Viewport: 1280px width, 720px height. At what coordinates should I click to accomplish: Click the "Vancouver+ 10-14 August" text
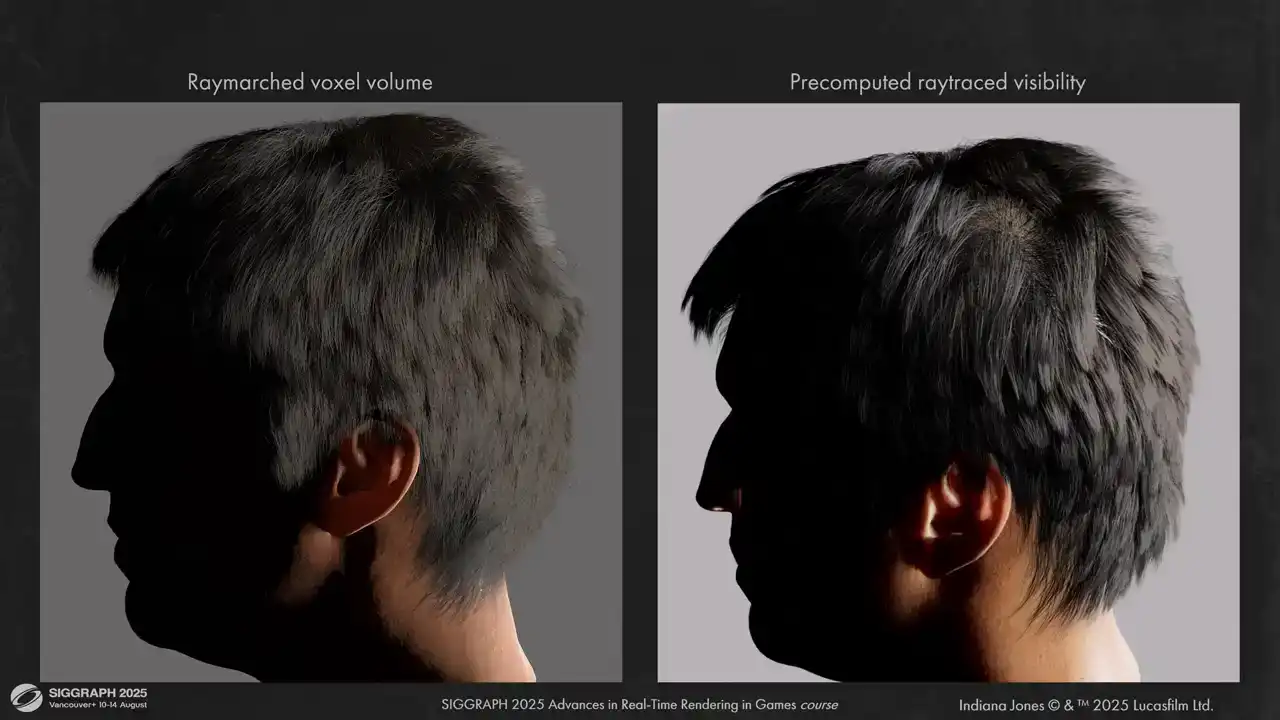click(98, 706)
